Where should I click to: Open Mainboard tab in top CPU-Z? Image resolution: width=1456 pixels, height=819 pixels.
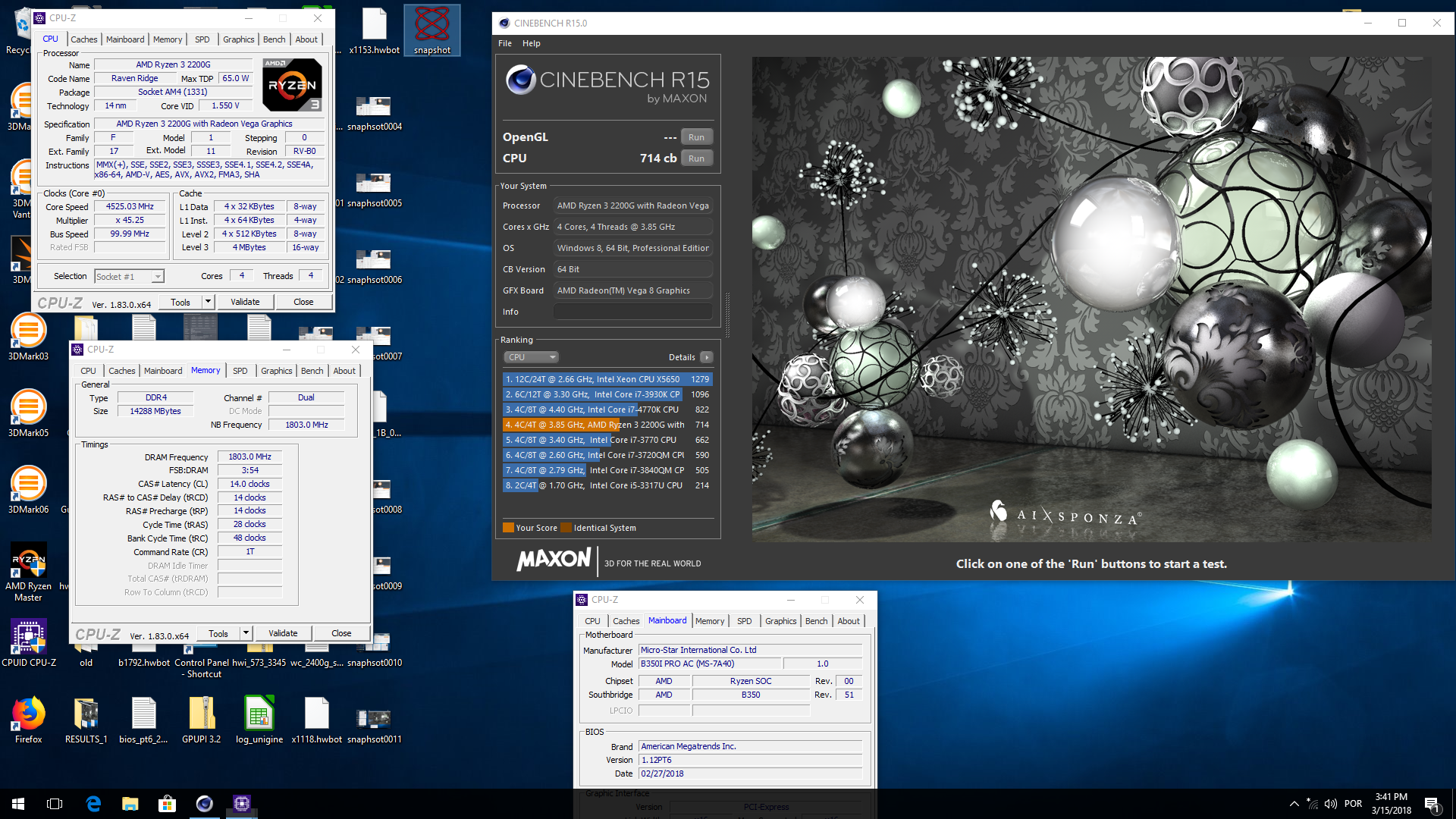click(x=125, y=39)
